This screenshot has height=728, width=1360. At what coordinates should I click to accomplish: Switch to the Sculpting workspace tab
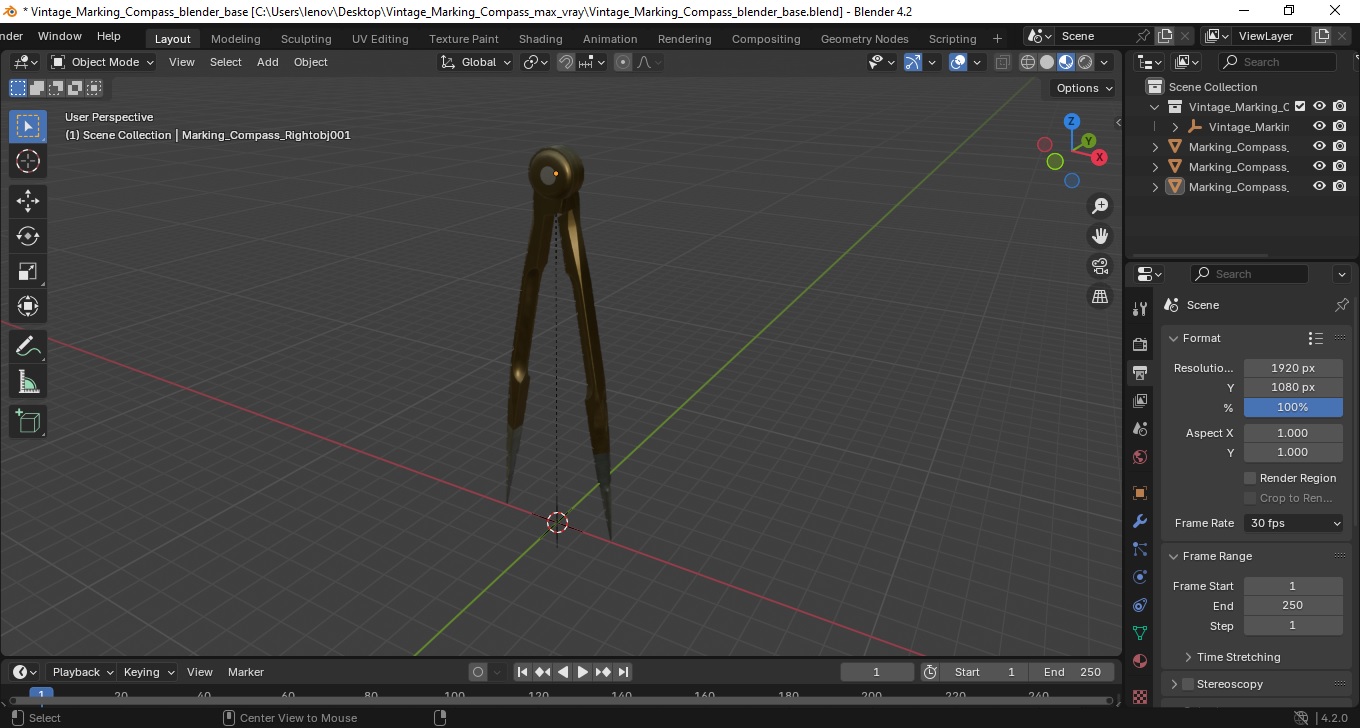click(x=306, y=39)
